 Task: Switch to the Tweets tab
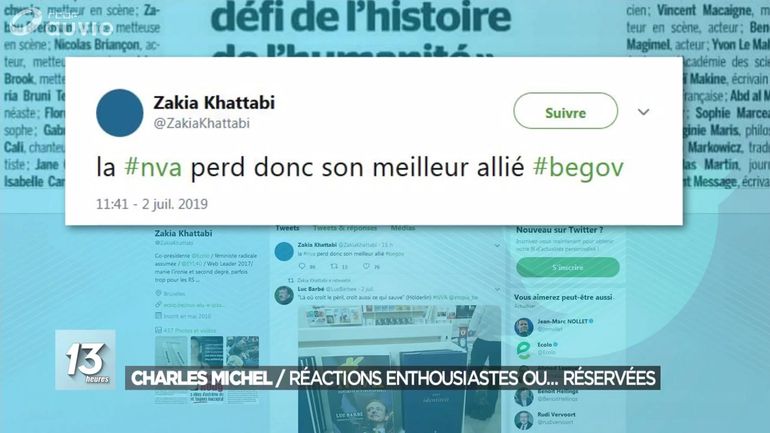[287, 228]
